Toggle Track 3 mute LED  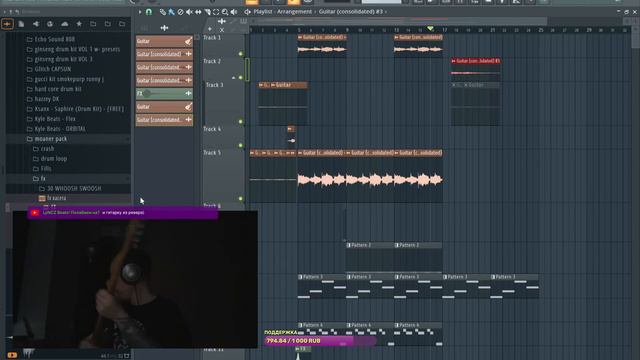point(241,122)
